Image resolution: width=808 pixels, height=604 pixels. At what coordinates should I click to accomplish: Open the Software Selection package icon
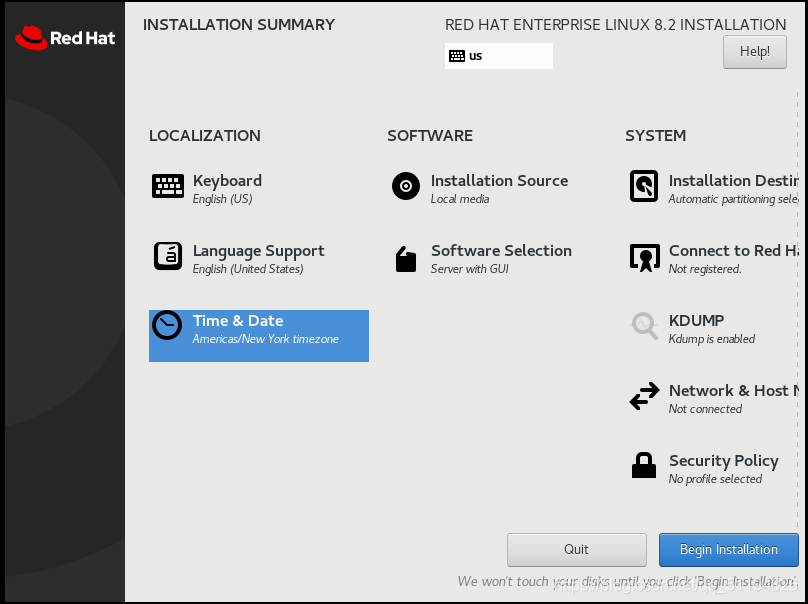406,259
